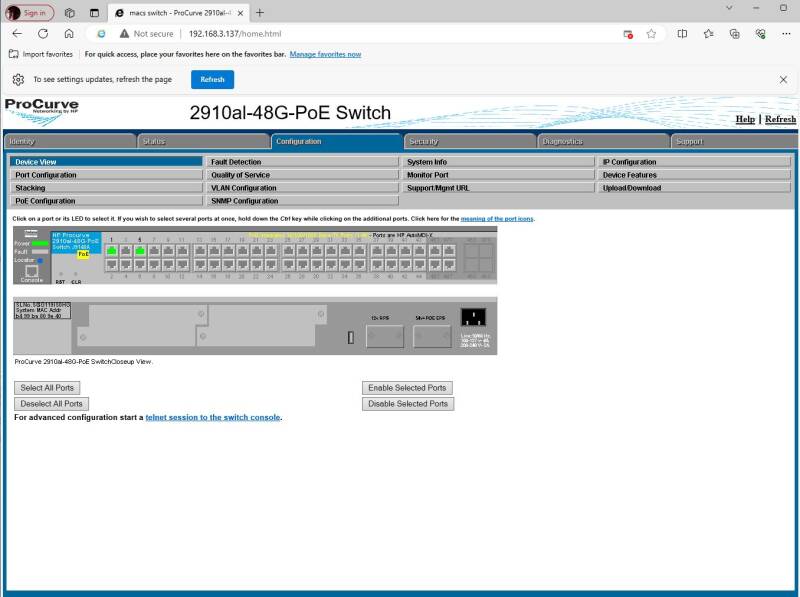Click the blue Locator LED
The width and height of the screenshot is (800, 597).
click(40, 261)
